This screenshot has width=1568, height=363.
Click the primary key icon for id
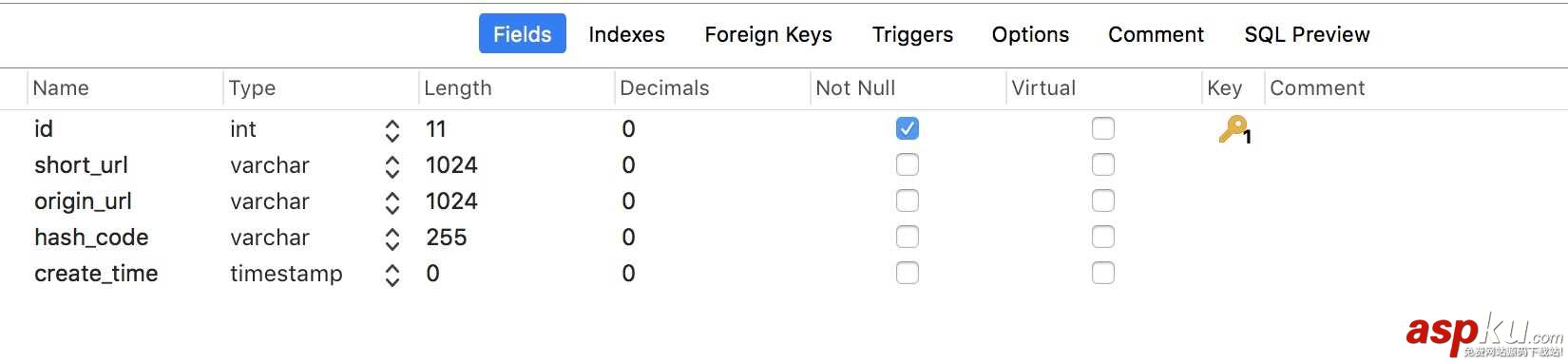pos(1233,129)
